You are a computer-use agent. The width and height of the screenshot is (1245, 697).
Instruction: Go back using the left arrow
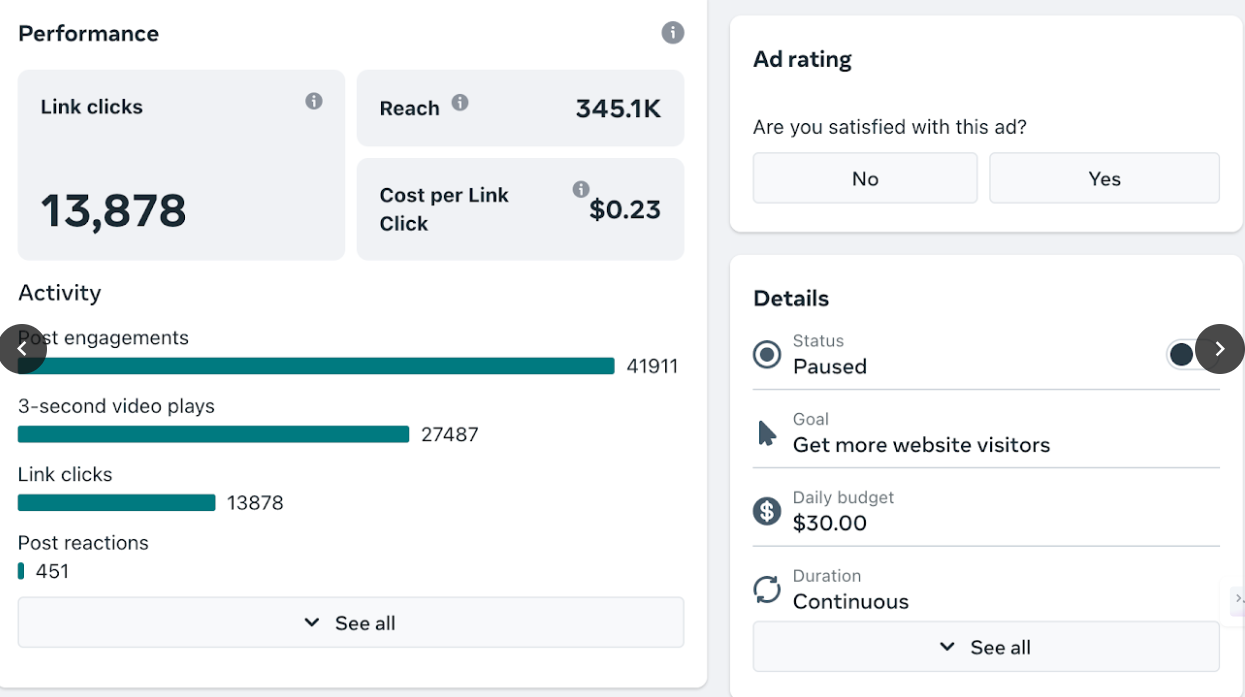tap(22, 349)
